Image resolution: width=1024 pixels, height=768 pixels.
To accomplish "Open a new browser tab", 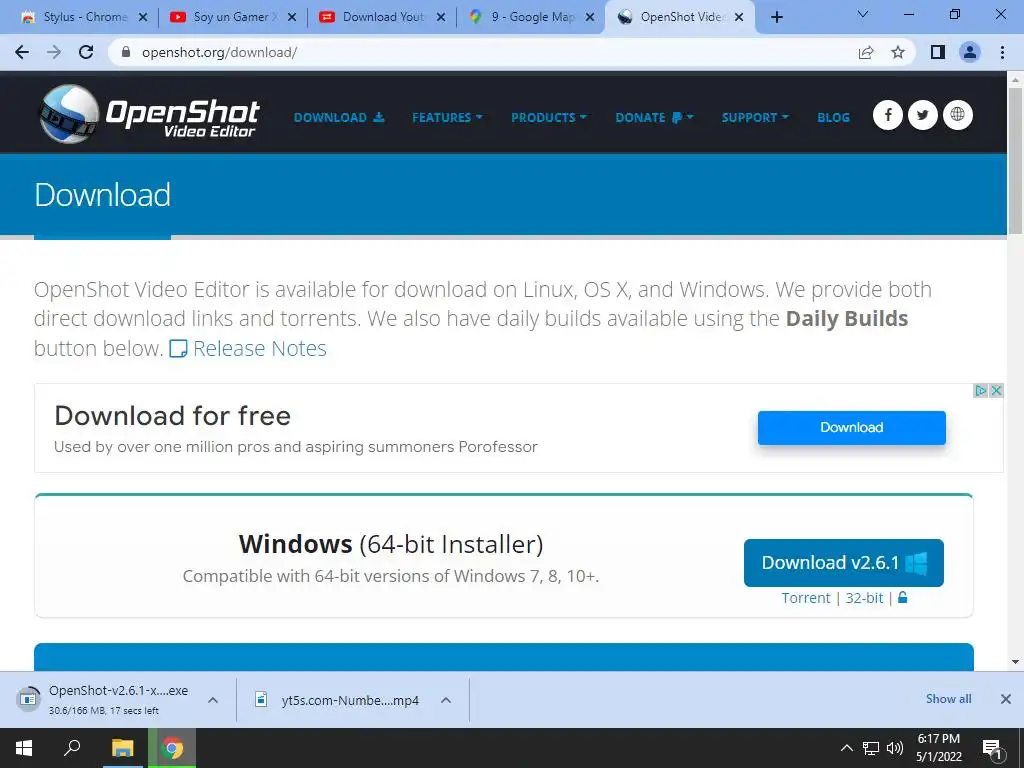I will point(776,17).
